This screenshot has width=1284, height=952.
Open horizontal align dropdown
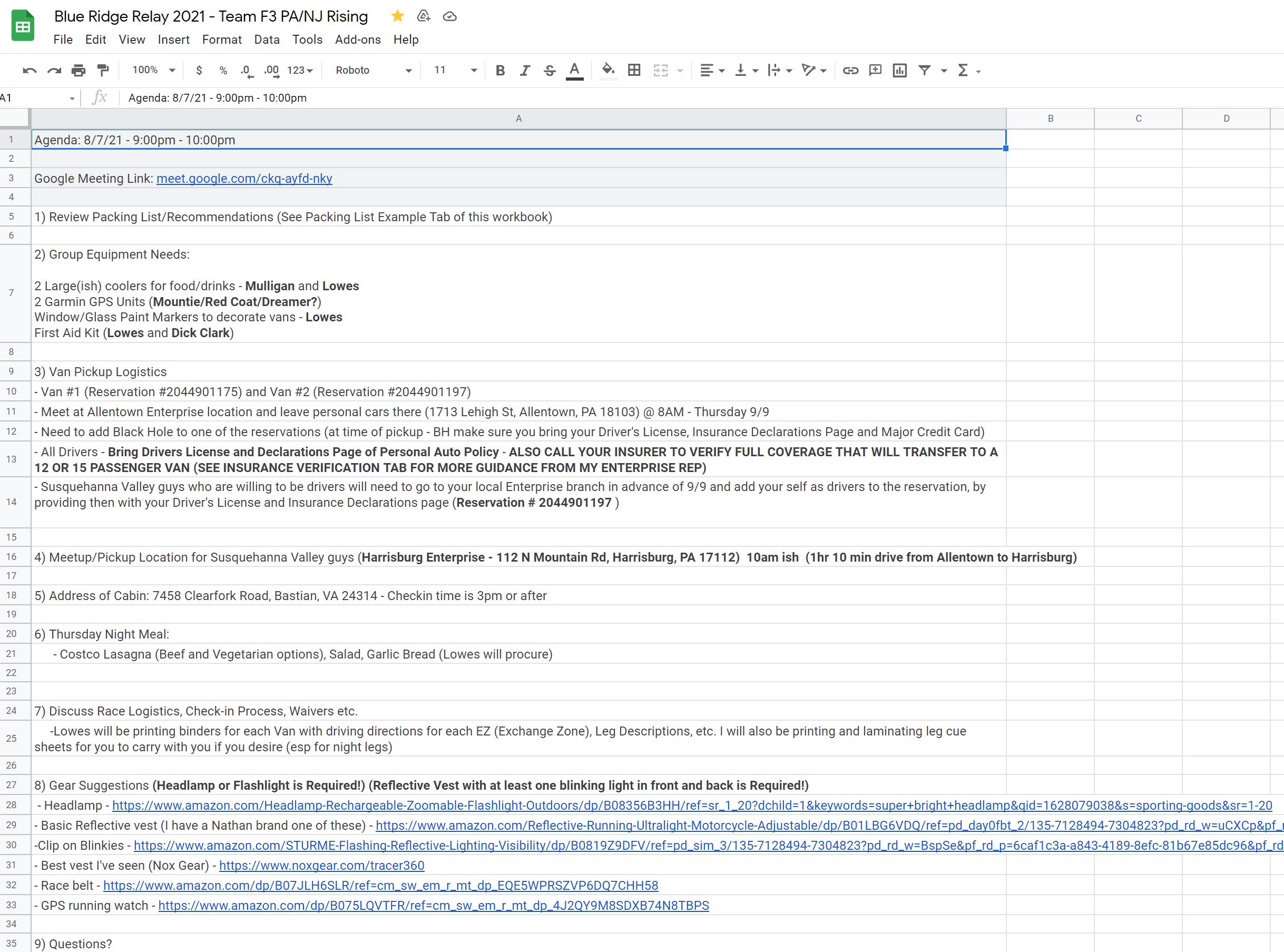click(x=712, y=70)
